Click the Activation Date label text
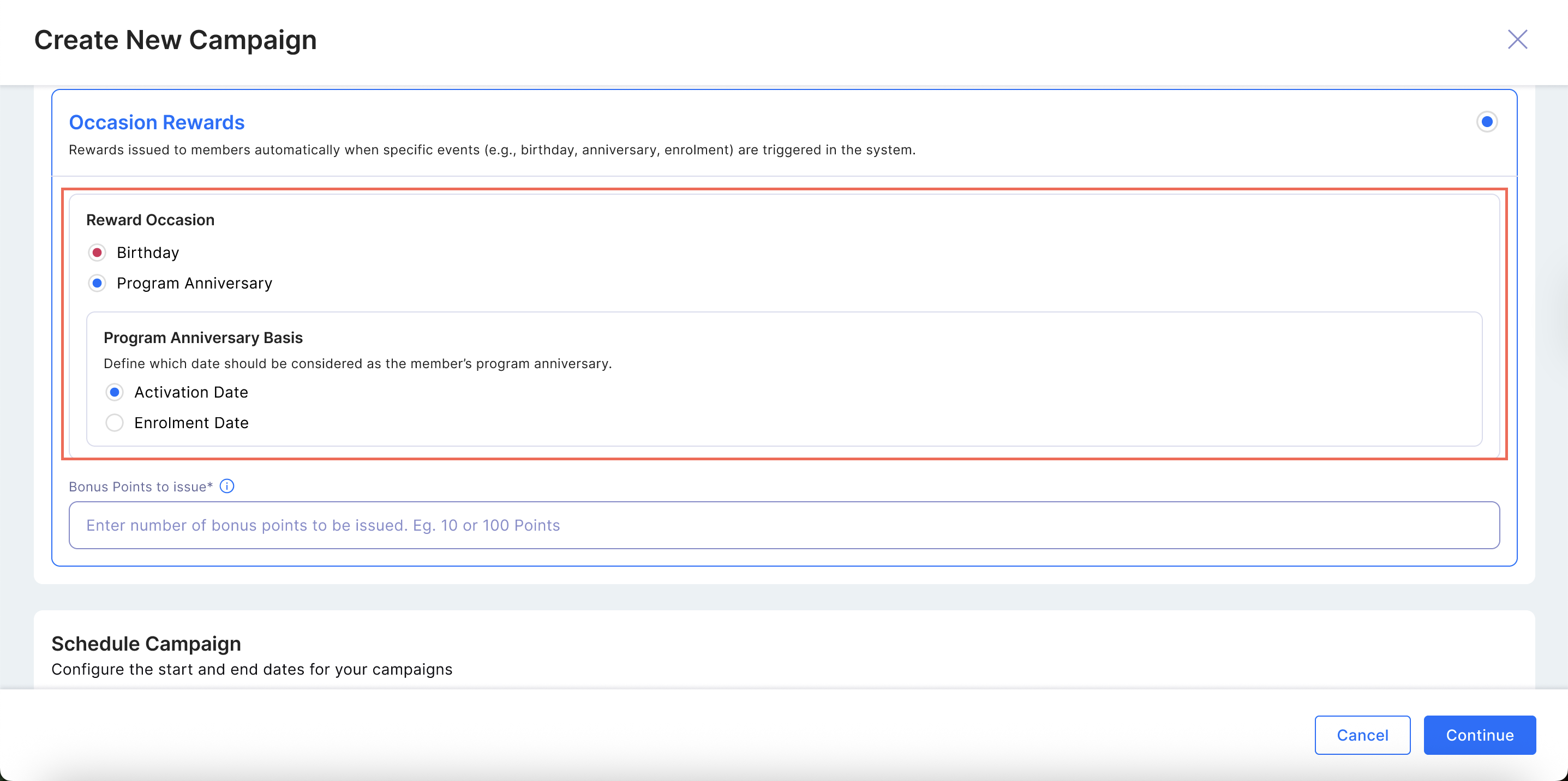The height and width of the screenshot is (781, 1568). click(191, 392)
